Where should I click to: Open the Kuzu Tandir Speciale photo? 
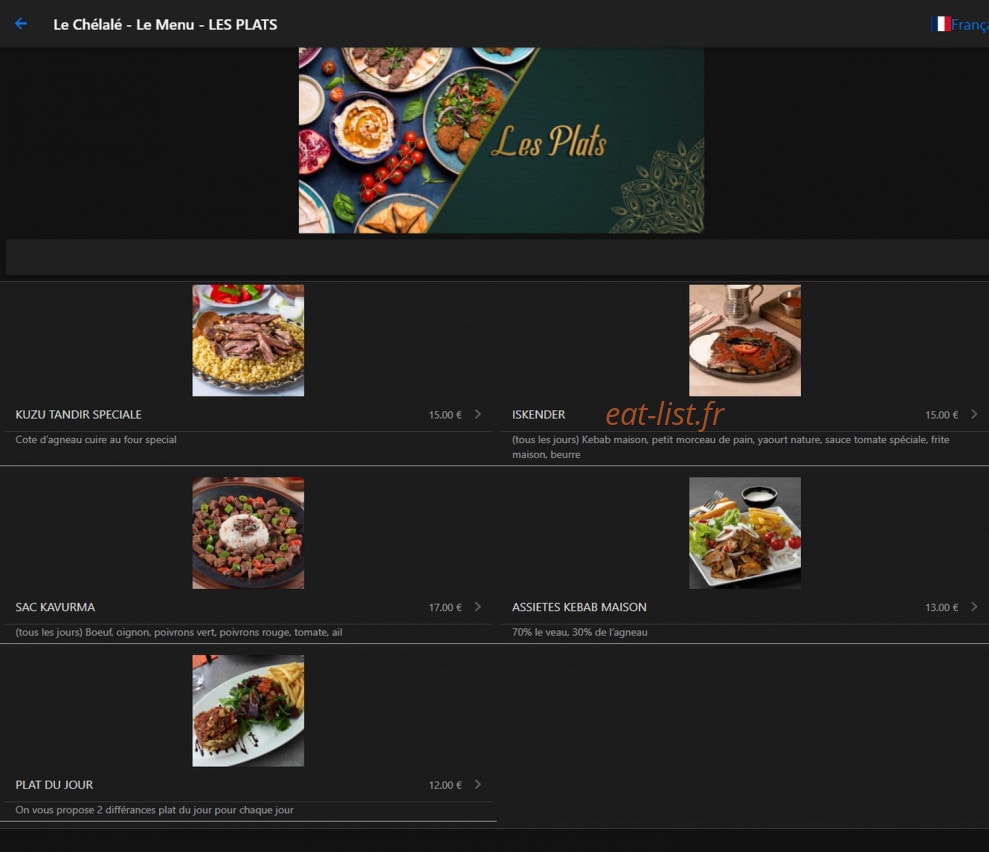tap(248, 341)
